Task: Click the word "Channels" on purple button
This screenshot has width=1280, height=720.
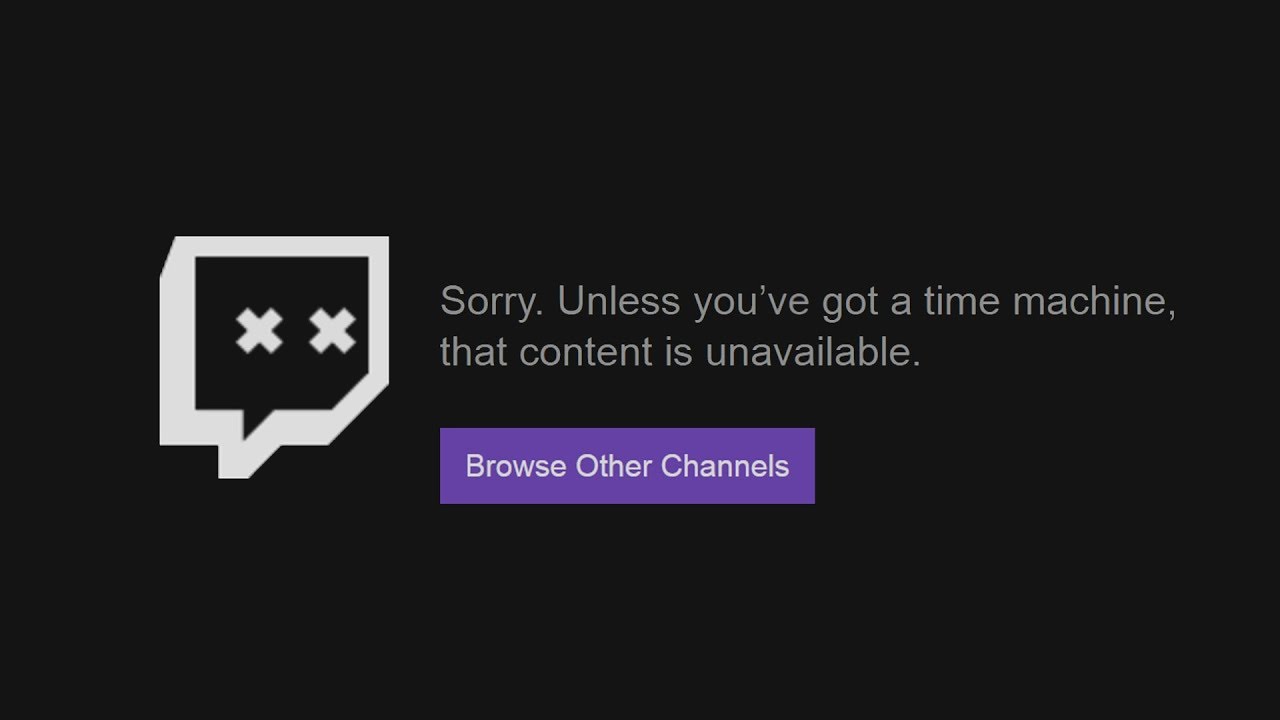Action: [x=725, y=466]
